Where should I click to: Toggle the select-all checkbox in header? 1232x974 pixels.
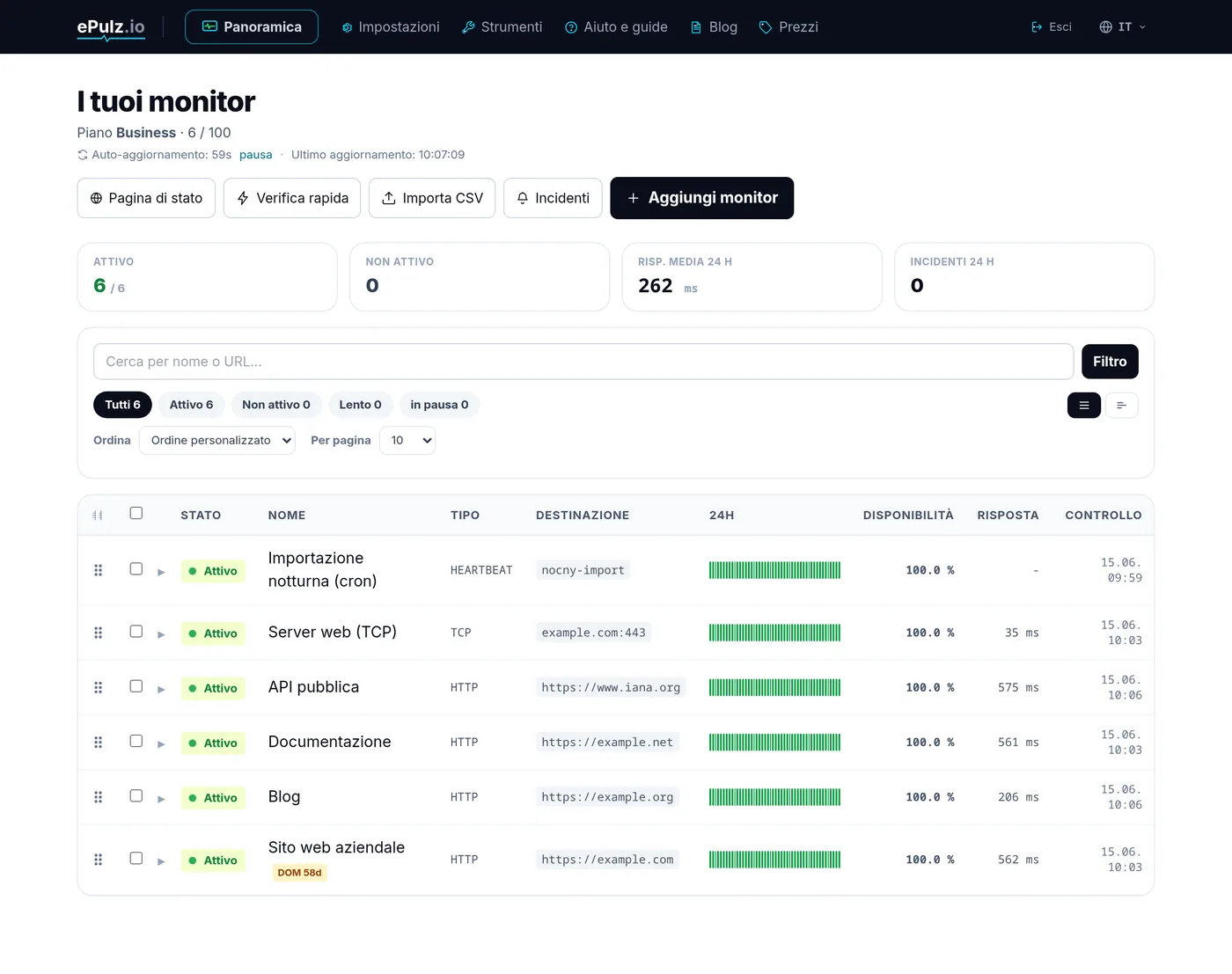click(x=136, y=513)
